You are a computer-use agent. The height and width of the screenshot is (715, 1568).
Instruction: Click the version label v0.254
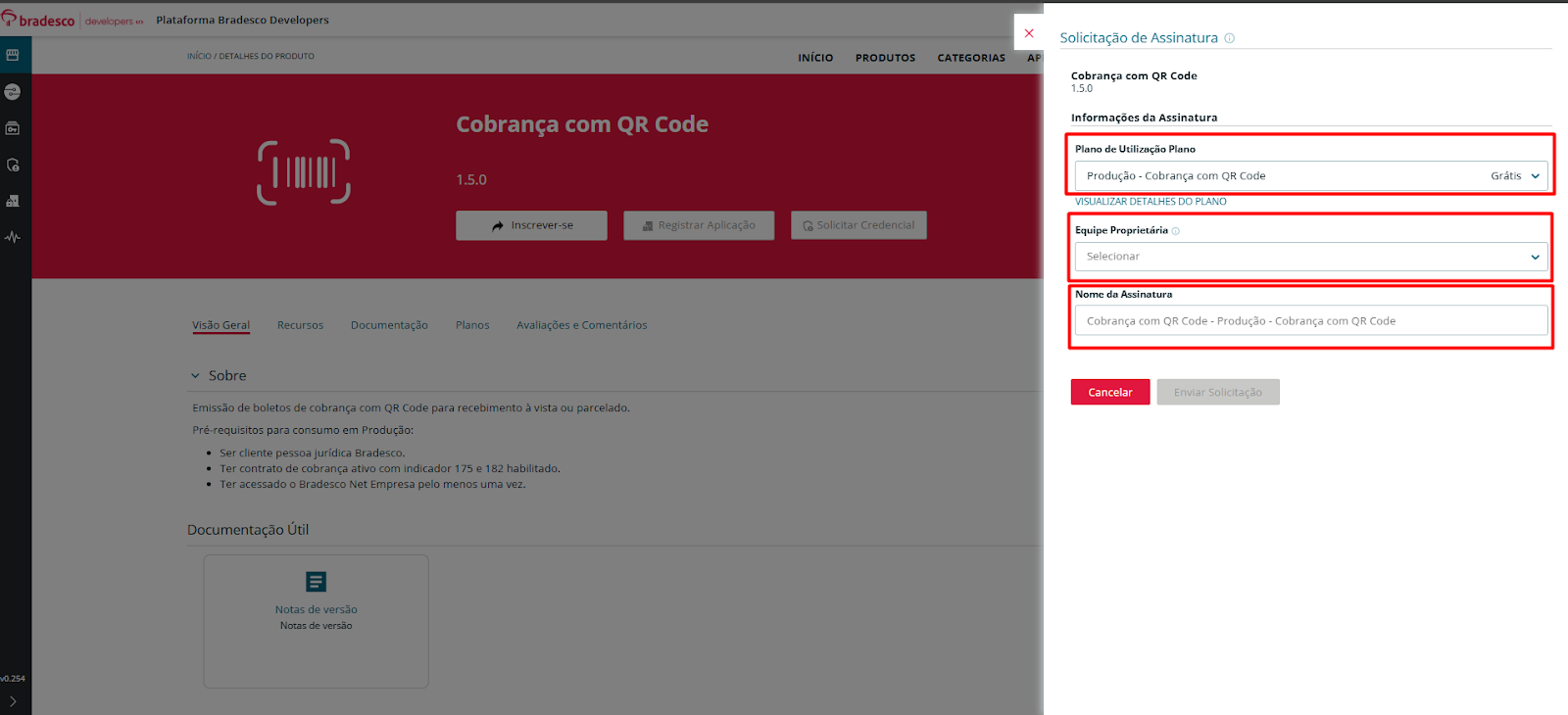13,679
